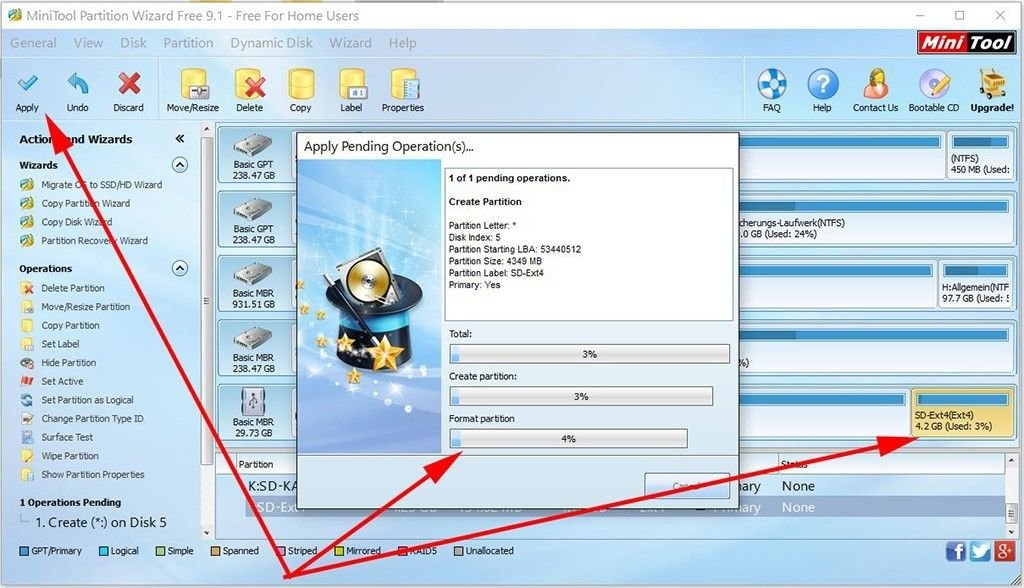Open the FAQ lifebuoy icon

pyautogui.click(x=772, y=84)
